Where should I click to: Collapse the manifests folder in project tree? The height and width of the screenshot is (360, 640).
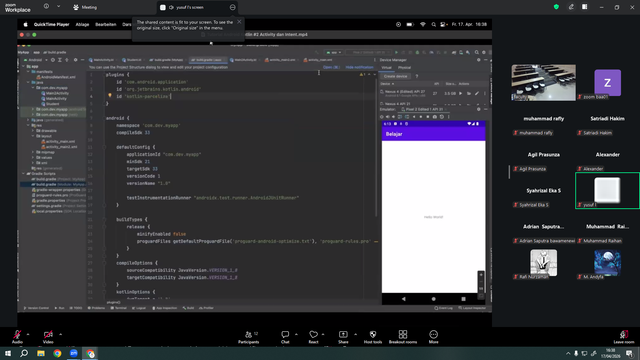pos(28,72)
